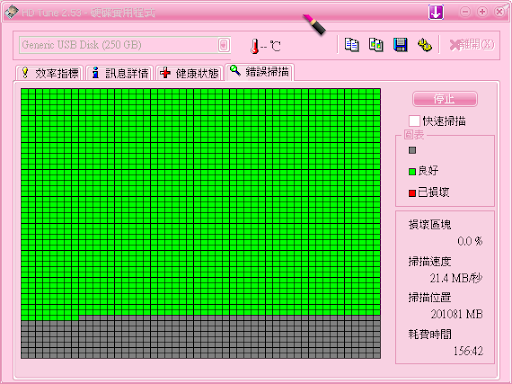Screen dimensions: 512x384
Task: Click the 離開 exit button
Action: (471, 45)
